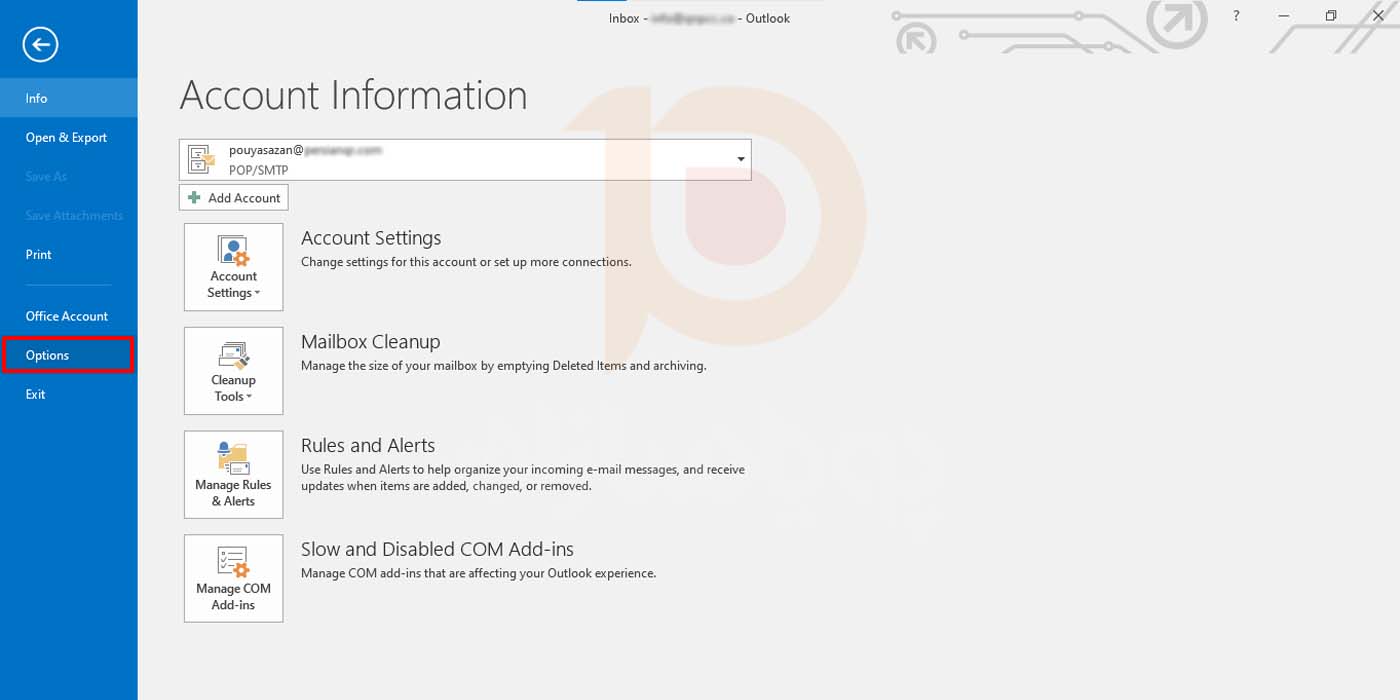Restore down the Outlook window
1400x700 pixels.
tap(1330, 17)
